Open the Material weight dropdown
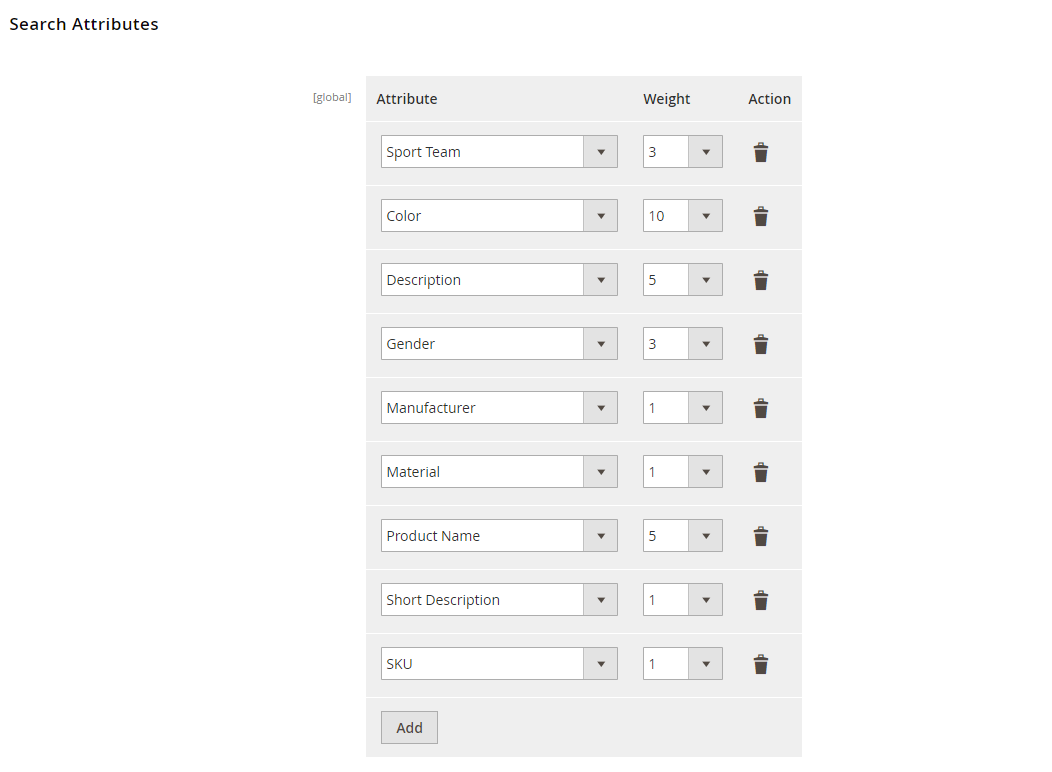 click(682, 472)
